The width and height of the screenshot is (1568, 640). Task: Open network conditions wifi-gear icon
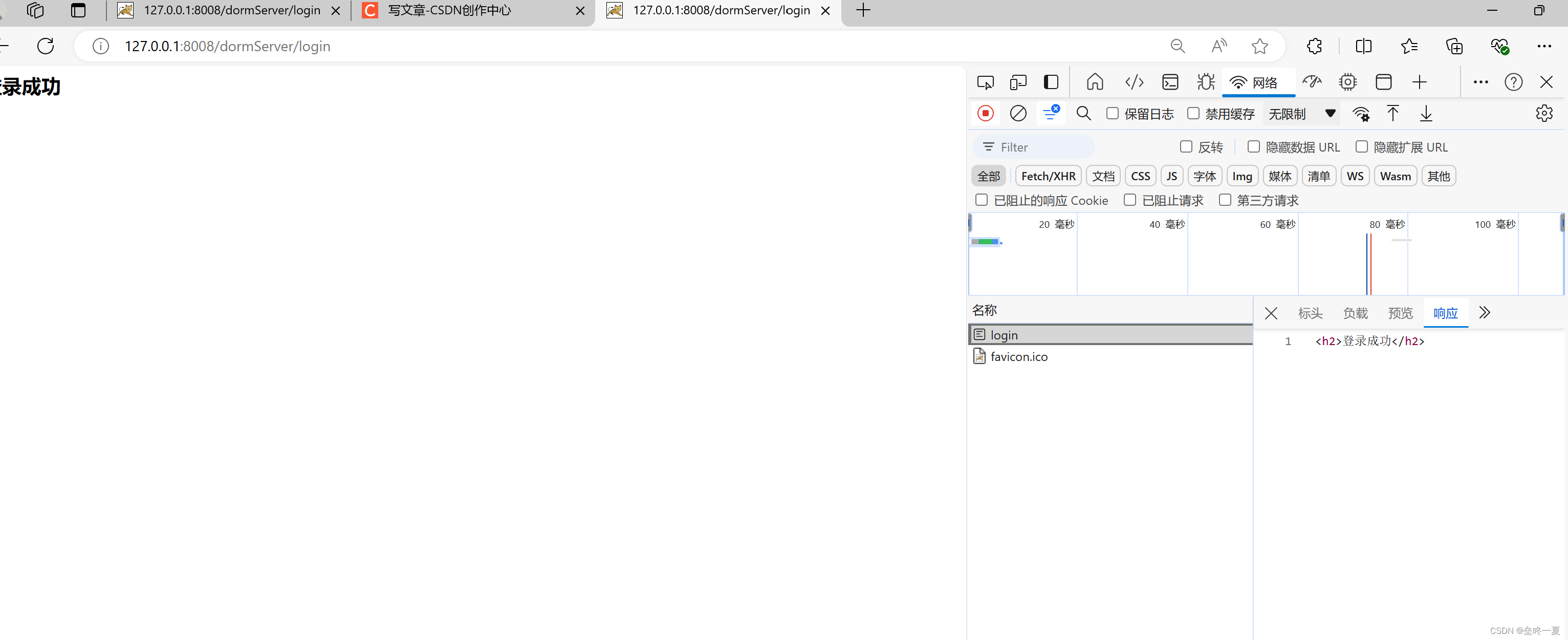(x=1361, y=114)
